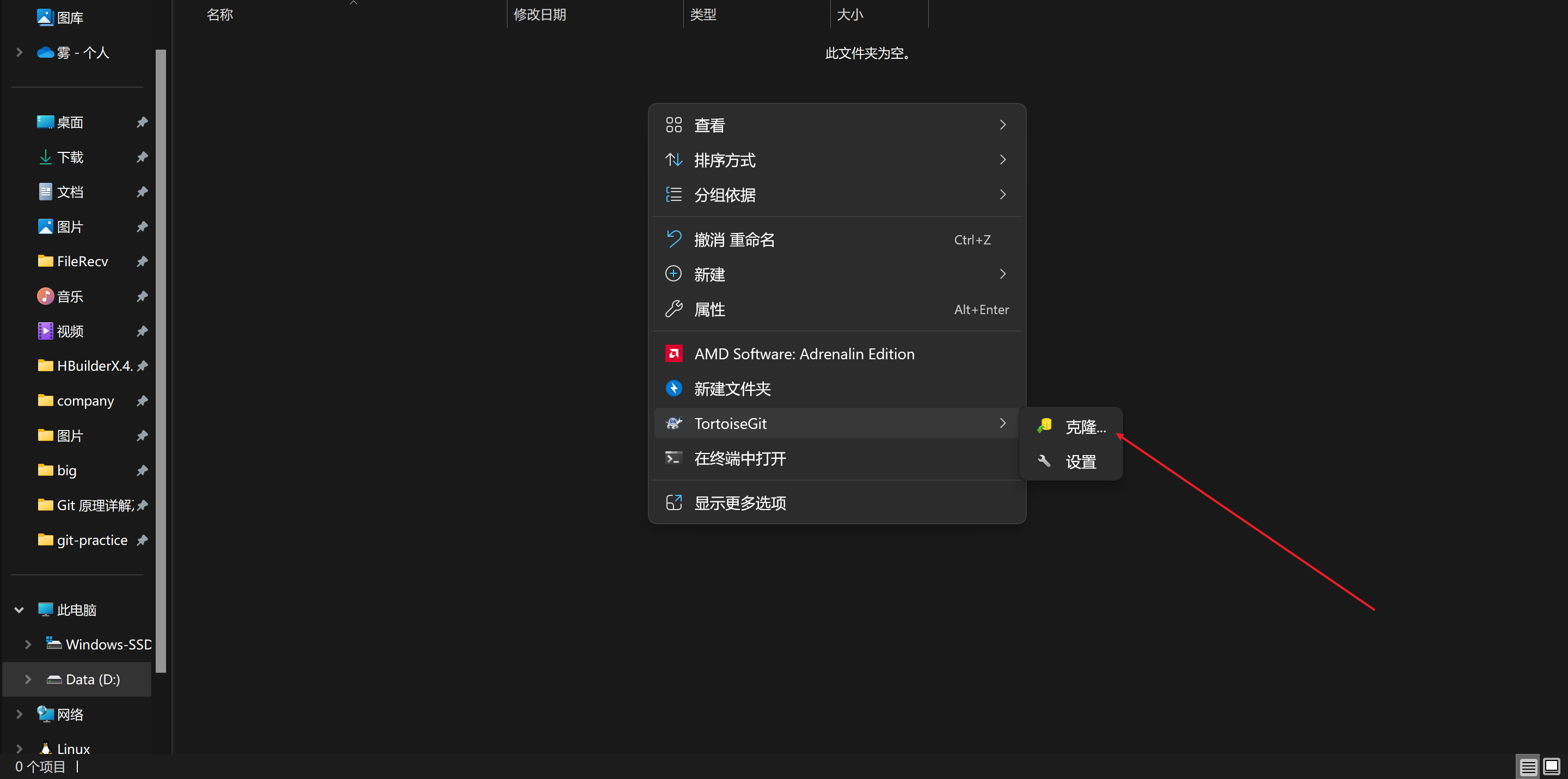Click the navigation pane vertical scrollbar

pos(161,360)
